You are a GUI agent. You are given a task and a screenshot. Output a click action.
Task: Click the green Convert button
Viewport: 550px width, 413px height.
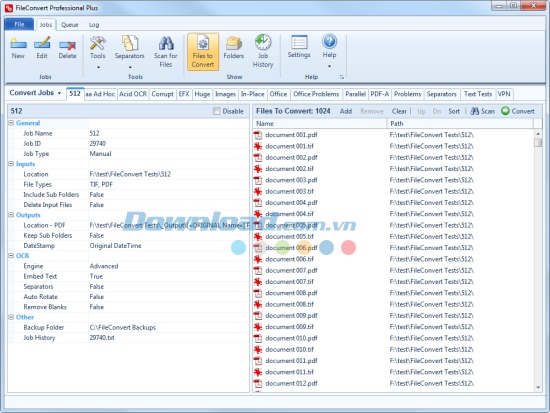(x=518, y=111)
